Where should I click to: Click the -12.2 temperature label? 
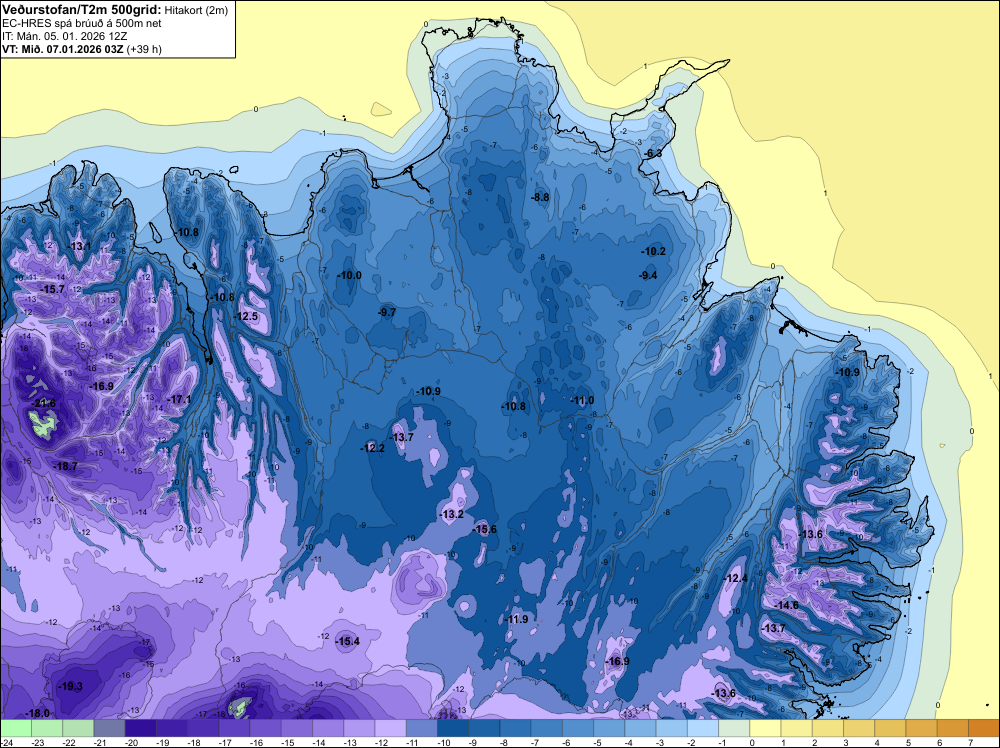(372, 448)
